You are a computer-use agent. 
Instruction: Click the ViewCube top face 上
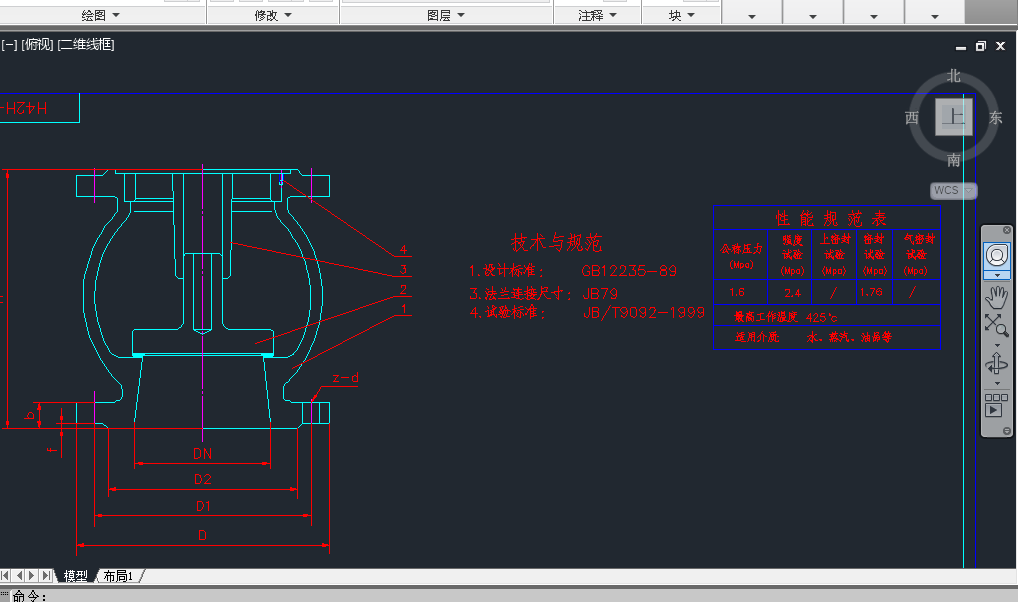coord(953,117)
